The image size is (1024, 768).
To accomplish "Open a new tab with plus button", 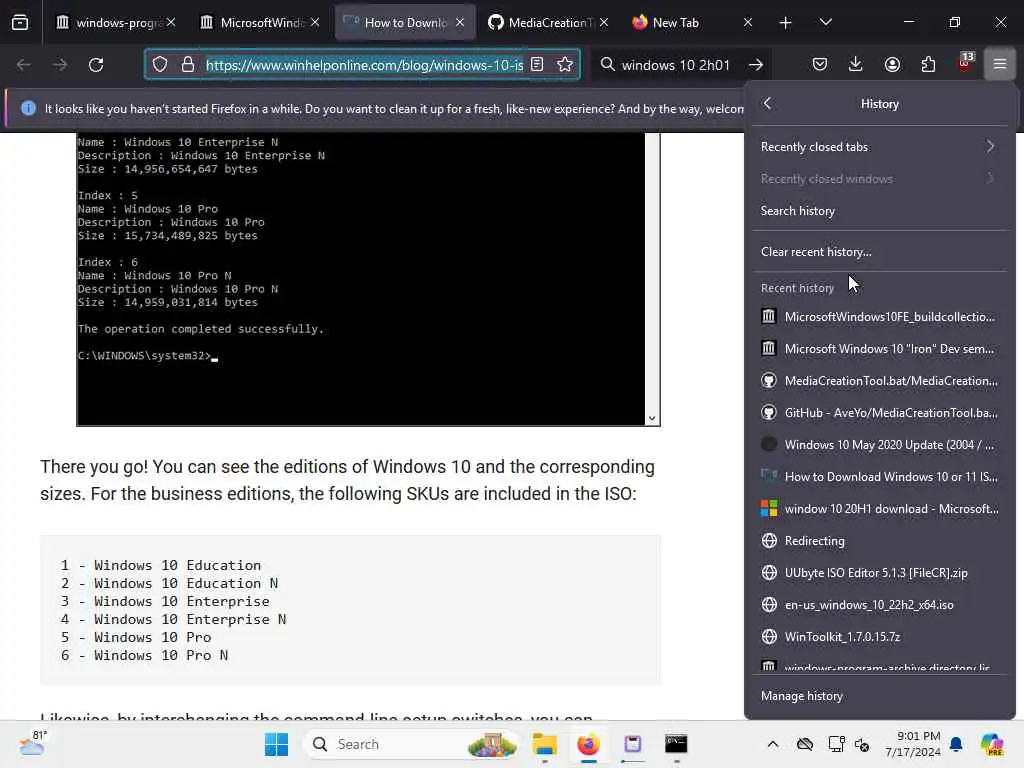I will point(785,23).
